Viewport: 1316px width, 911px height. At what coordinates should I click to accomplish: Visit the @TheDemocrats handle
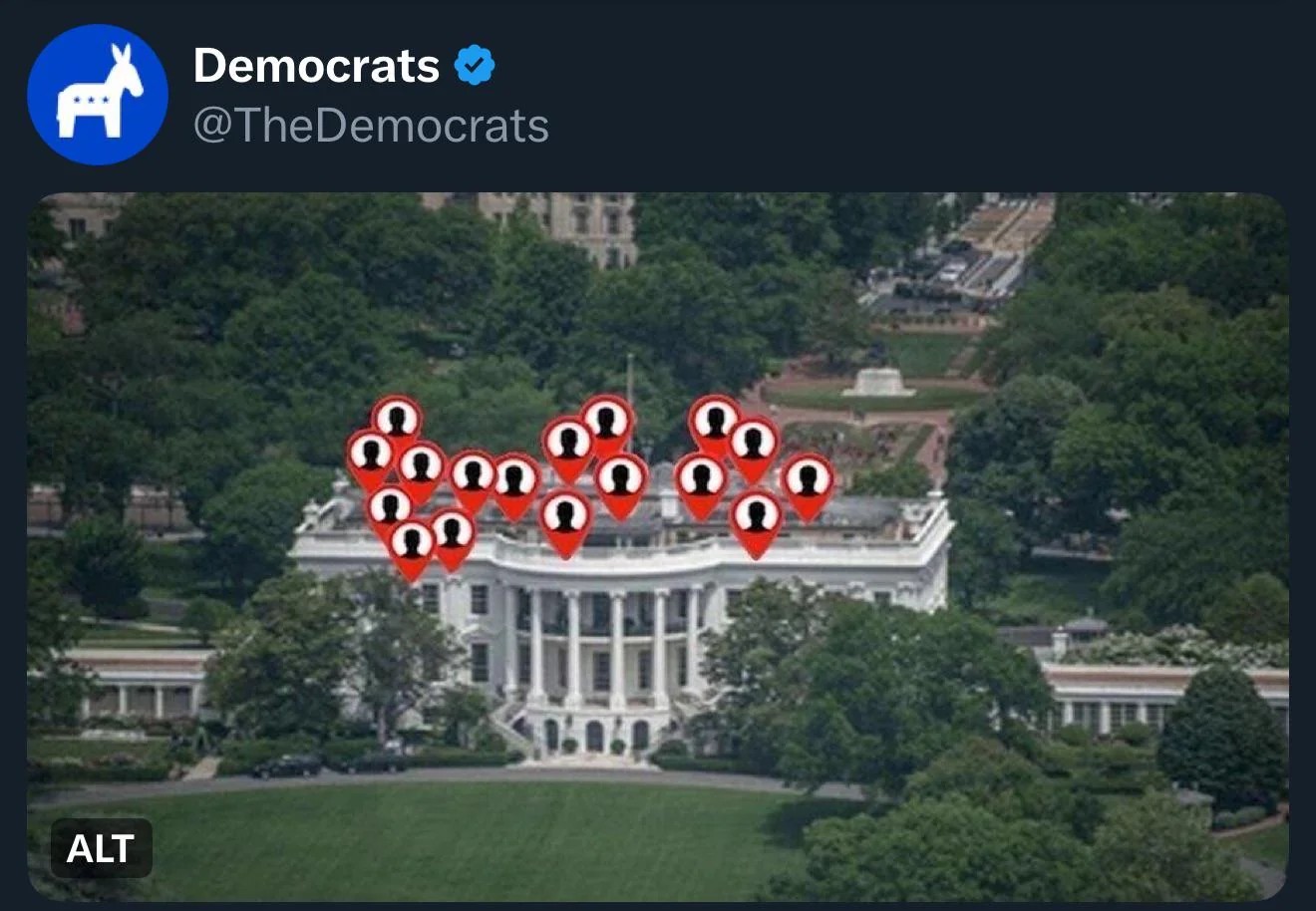coord(371,126)
